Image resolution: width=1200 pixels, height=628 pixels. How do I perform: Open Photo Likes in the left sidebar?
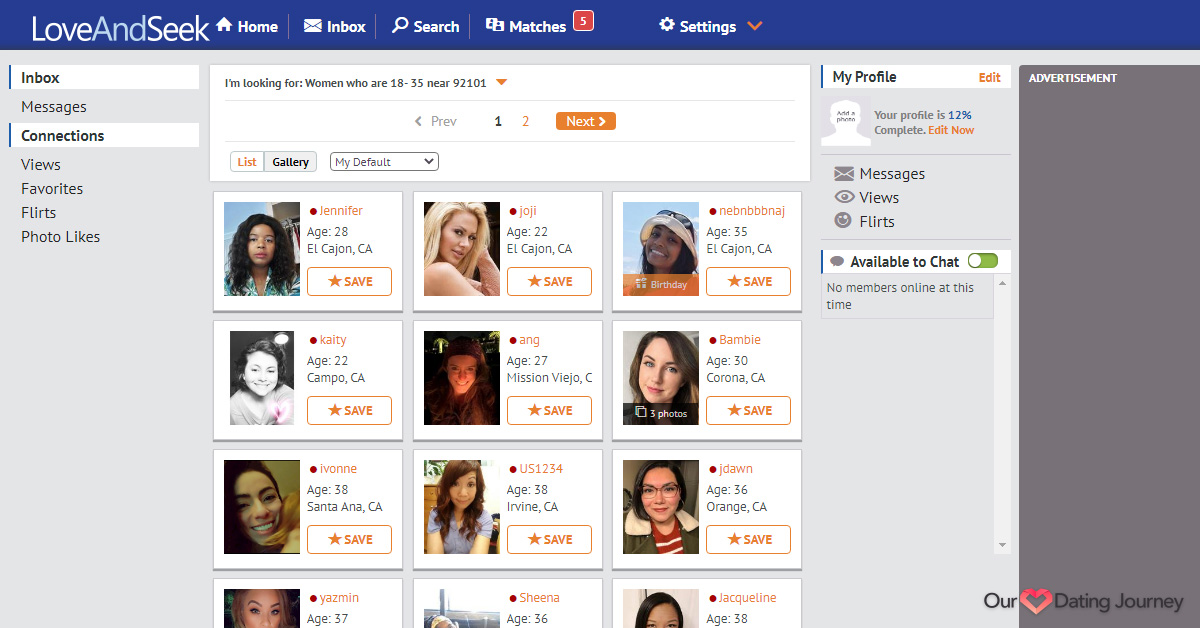tap(61, 237)
